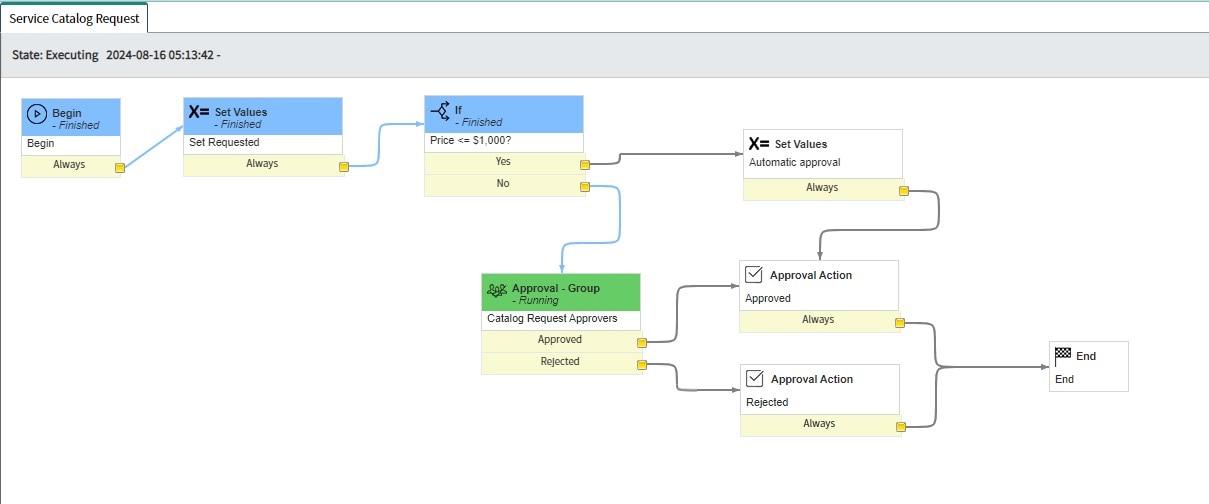Screen dimensions: 1209x504
Task: Click Approved action's Always connector square
Action: point(900,323)
